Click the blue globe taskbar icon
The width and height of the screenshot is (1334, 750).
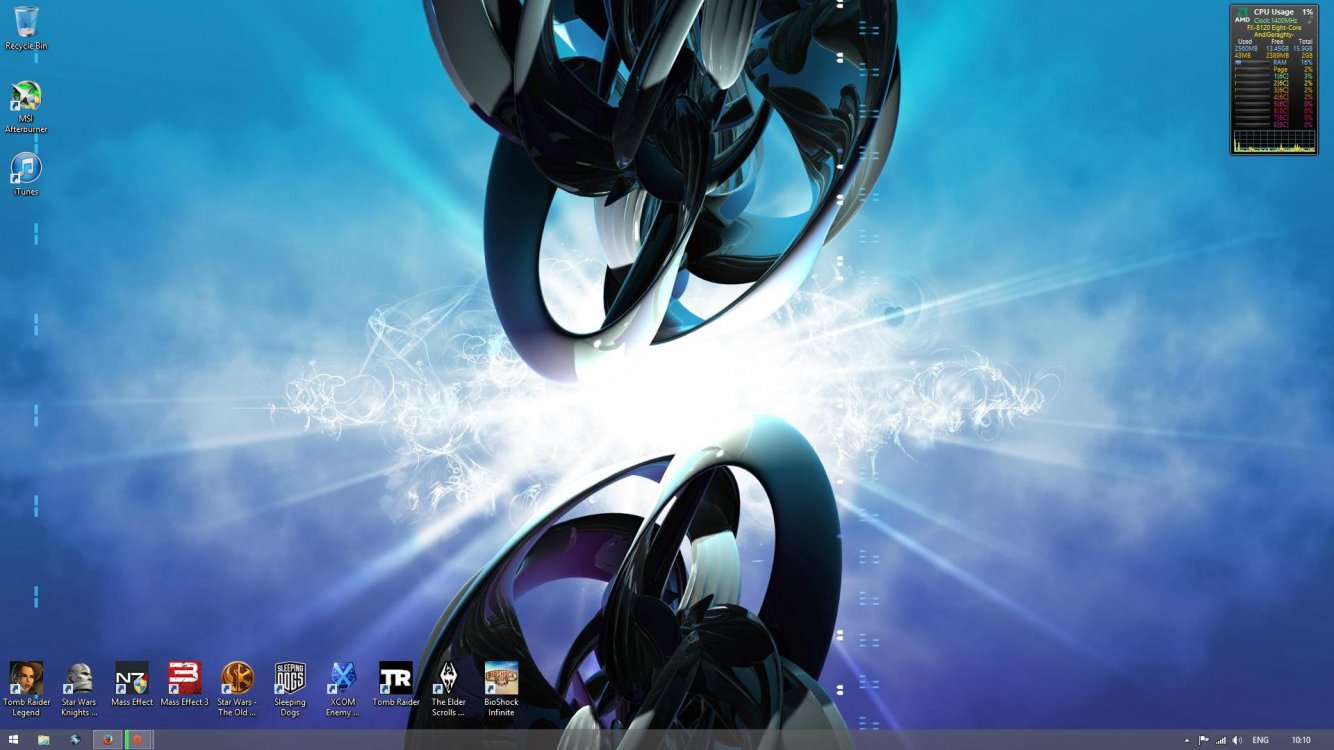click(75, 740)
